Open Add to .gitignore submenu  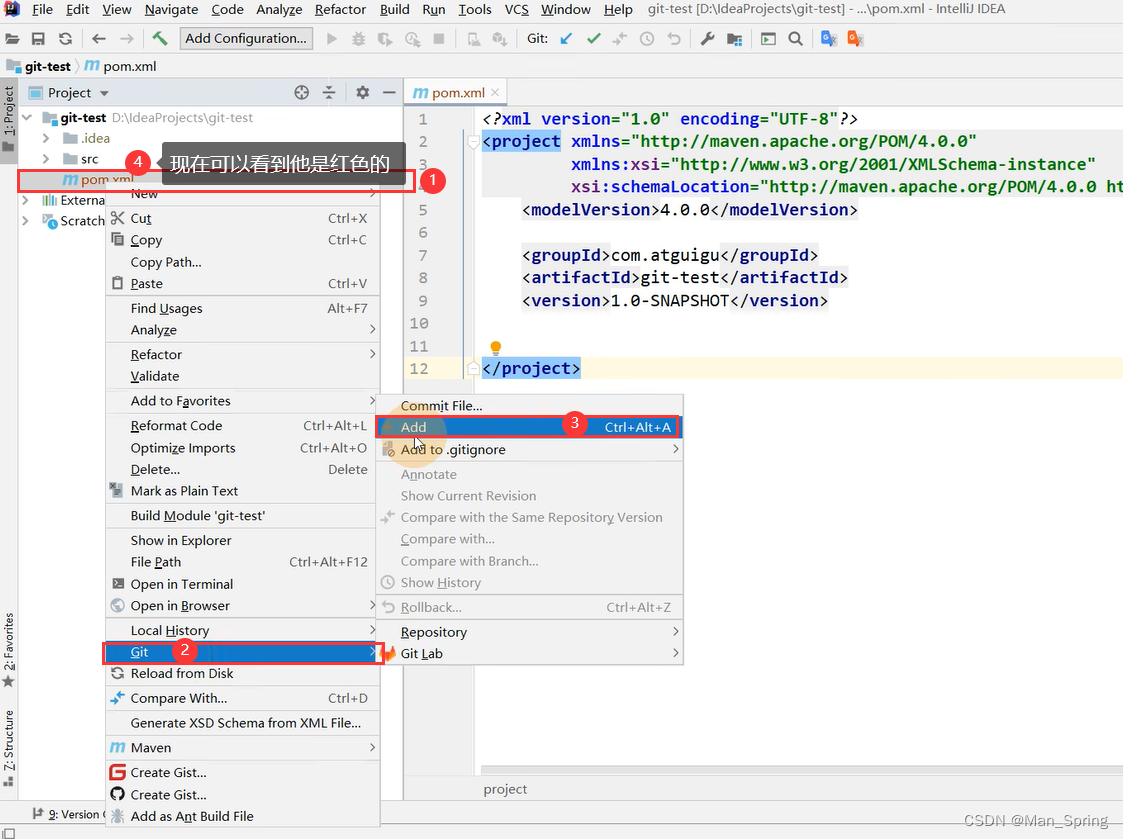coord(530,449)
